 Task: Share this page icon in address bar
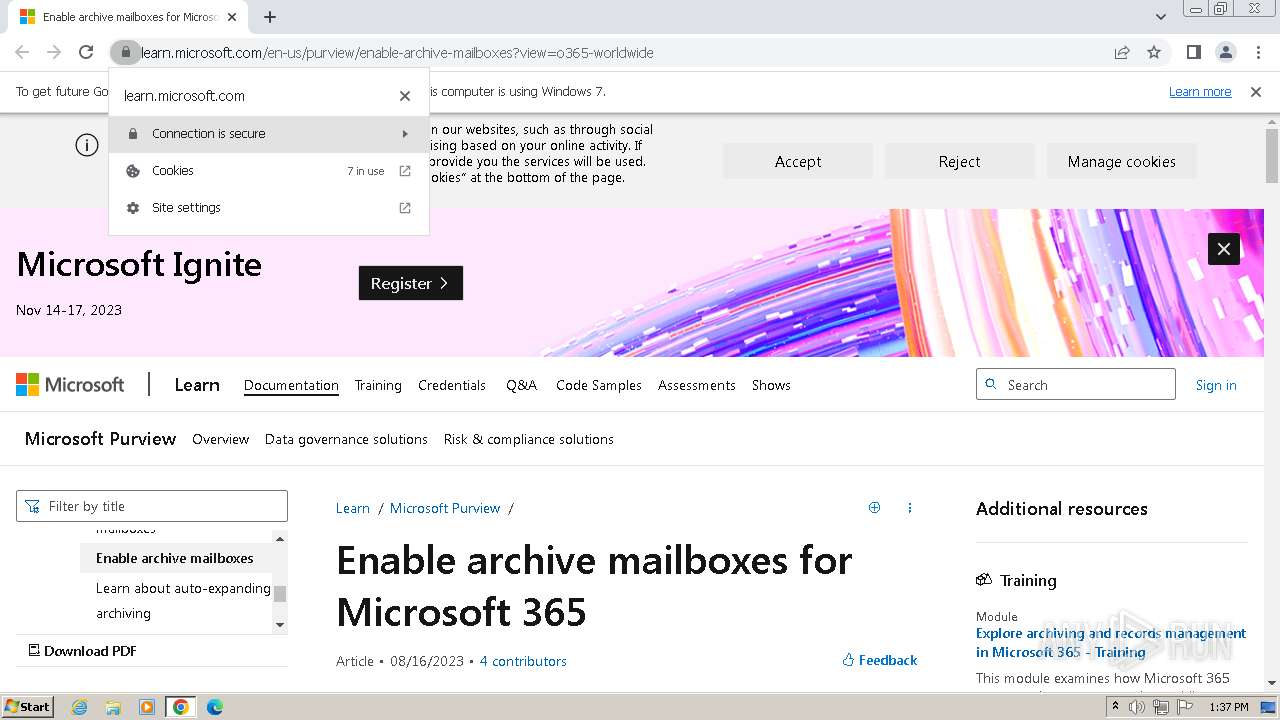click(1122, 52)
